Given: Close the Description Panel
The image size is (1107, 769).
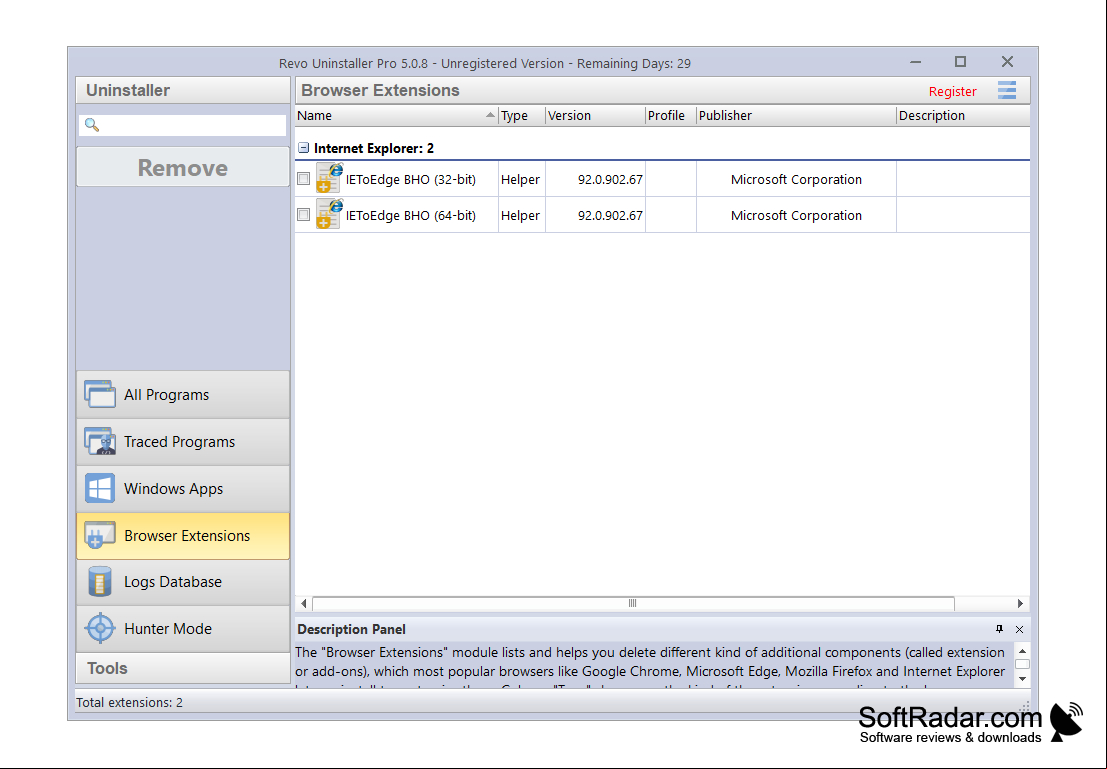Looking at the screenshot, I should click(1019, 628).
